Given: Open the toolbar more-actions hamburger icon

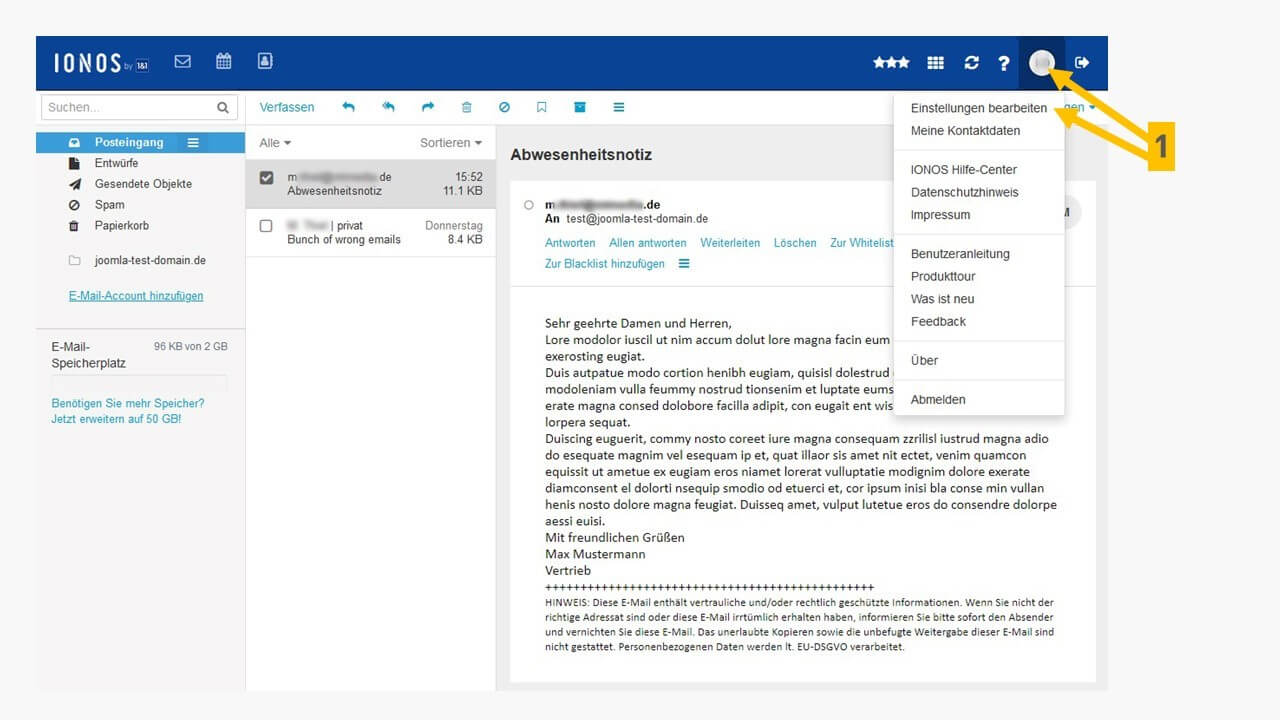Looking at the screenshot, I should click(x=619, y=107).
